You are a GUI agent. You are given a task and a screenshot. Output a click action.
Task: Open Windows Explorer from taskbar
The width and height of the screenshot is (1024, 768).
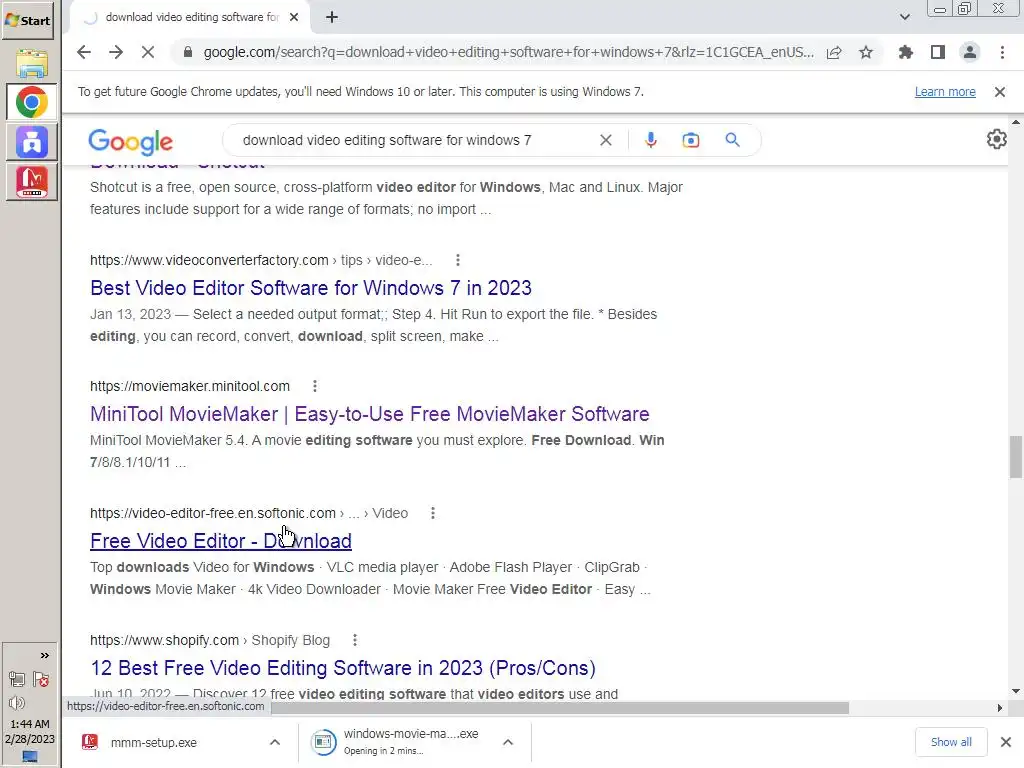[x=31, y=64]
